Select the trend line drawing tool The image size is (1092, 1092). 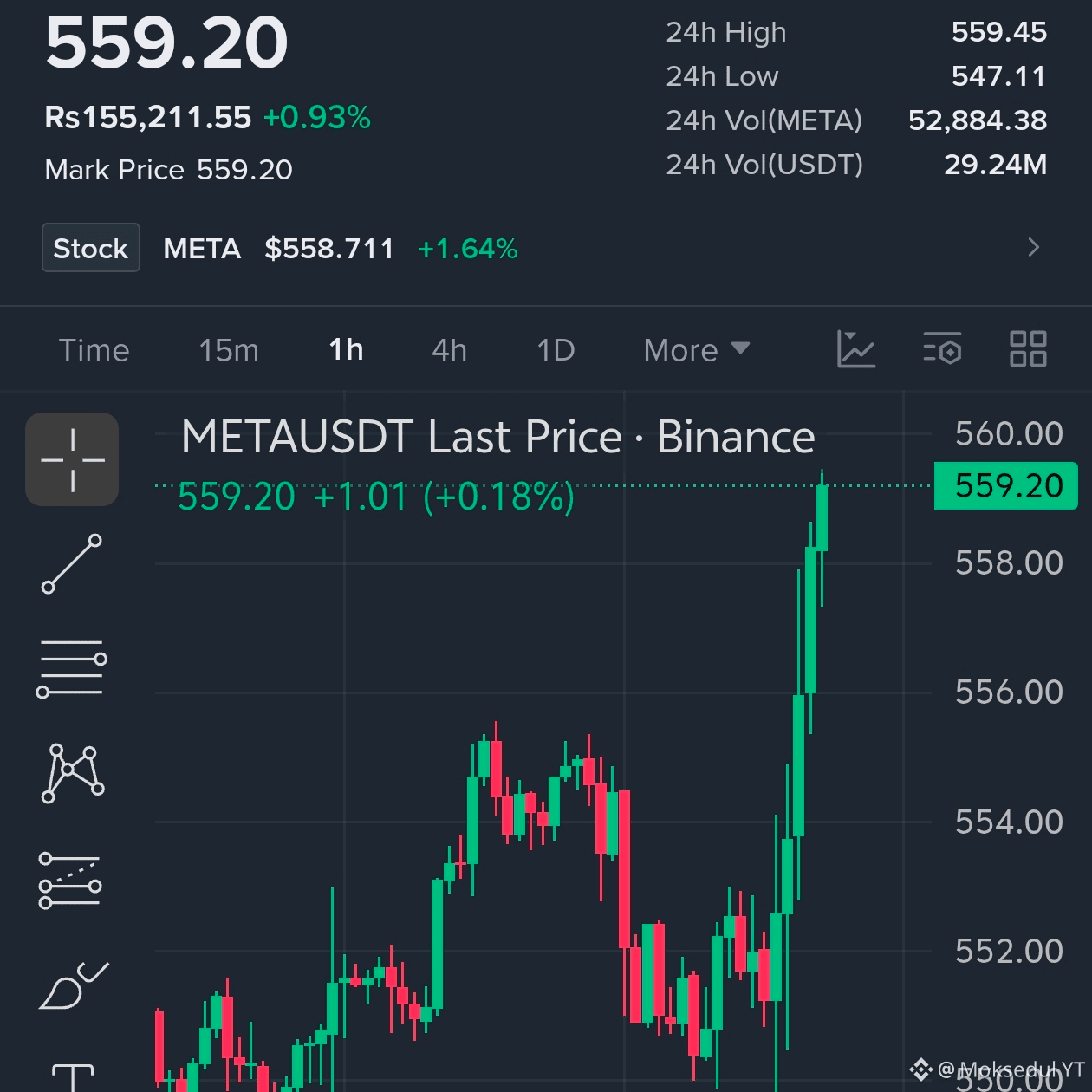[72, 564]
